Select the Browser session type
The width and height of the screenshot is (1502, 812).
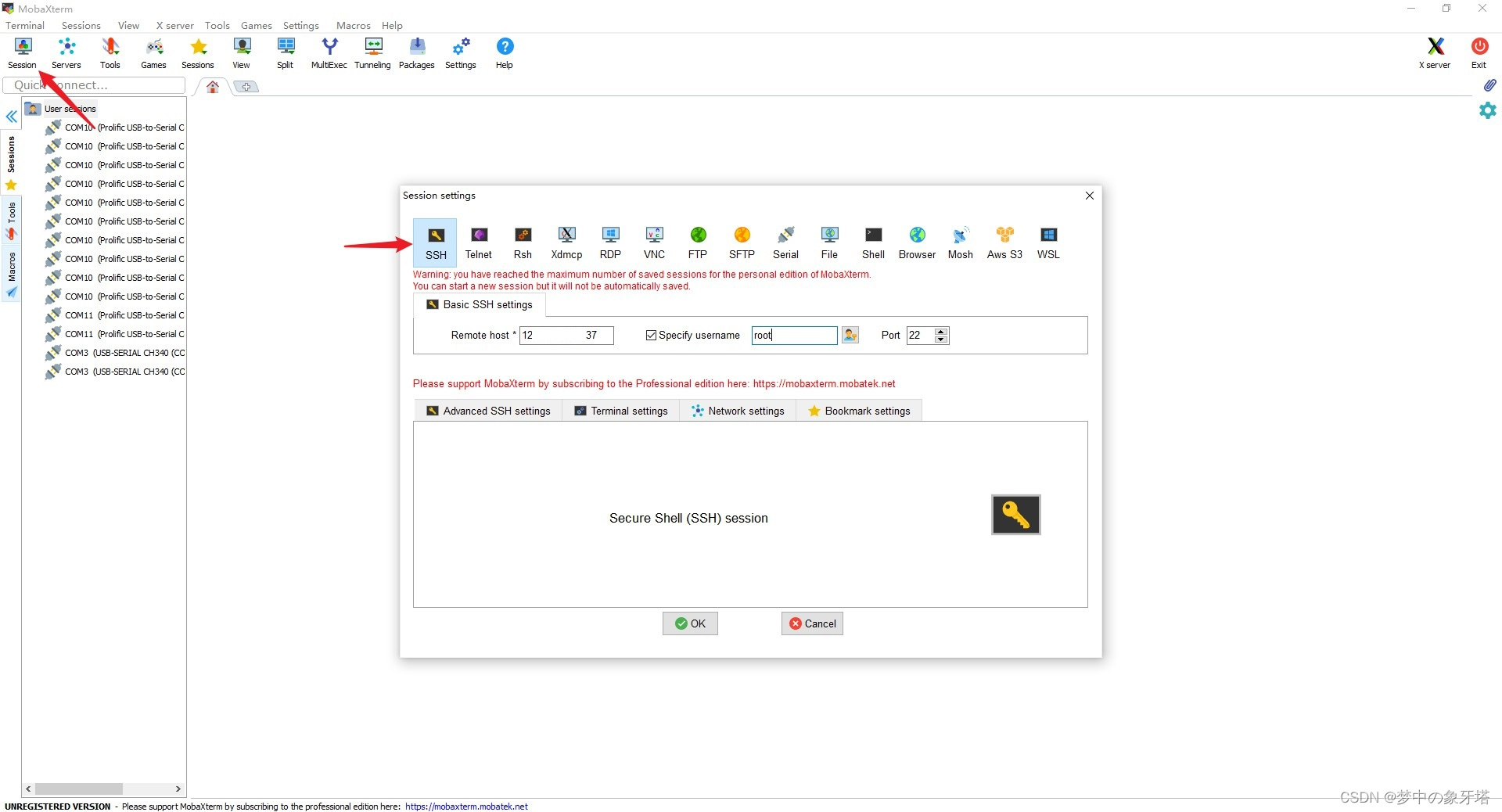[917, 243]
